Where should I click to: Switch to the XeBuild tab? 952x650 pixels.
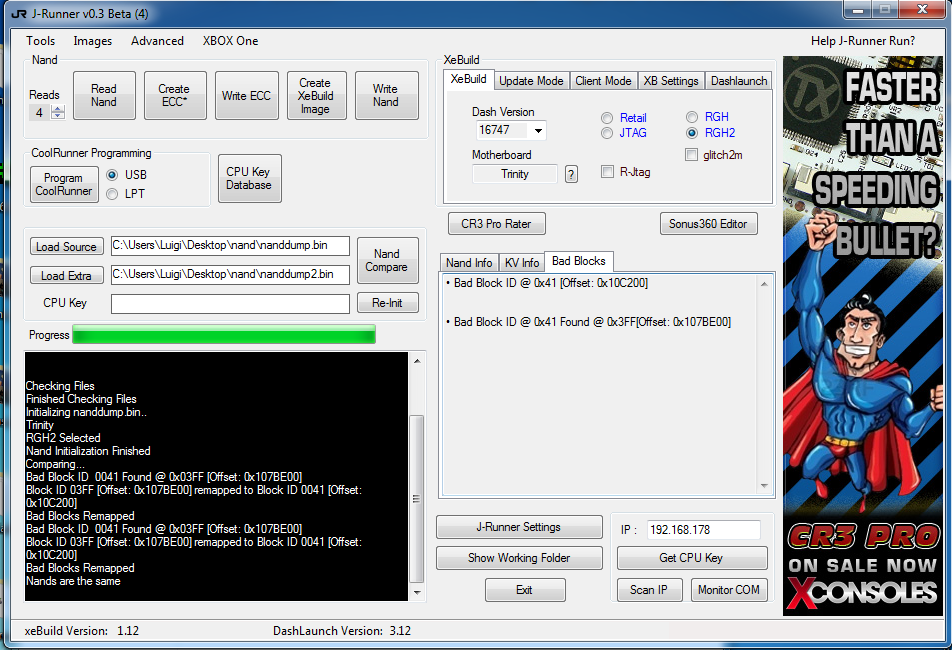(468, 80)
